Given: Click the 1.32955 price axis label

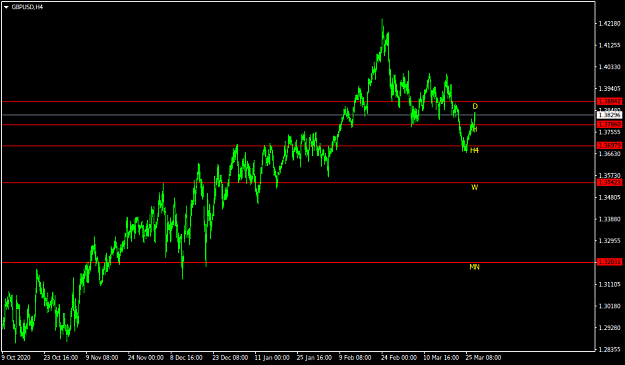Looking at the screenshot, I should pos(609,241).
